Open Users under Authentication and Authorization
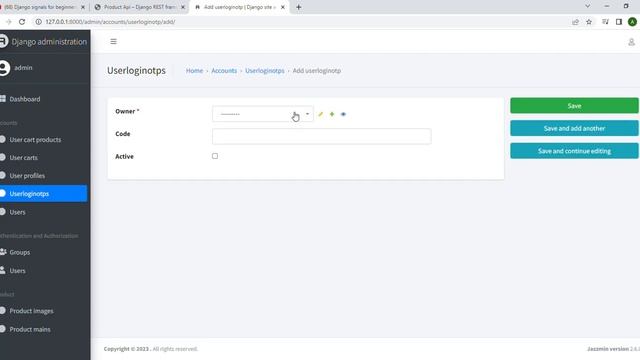640x360 pixels. pyautogui.click(x=17, y=271)
